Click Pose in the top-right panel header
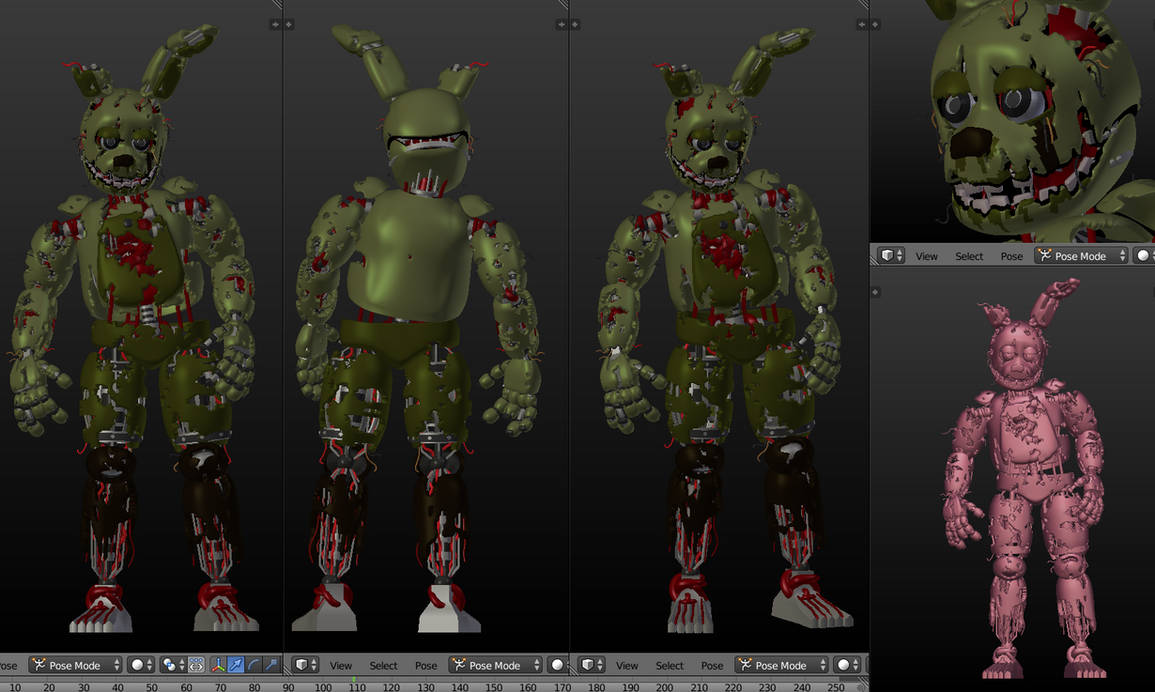This screenshot has width=1155, height=692. coord(1011,256)
